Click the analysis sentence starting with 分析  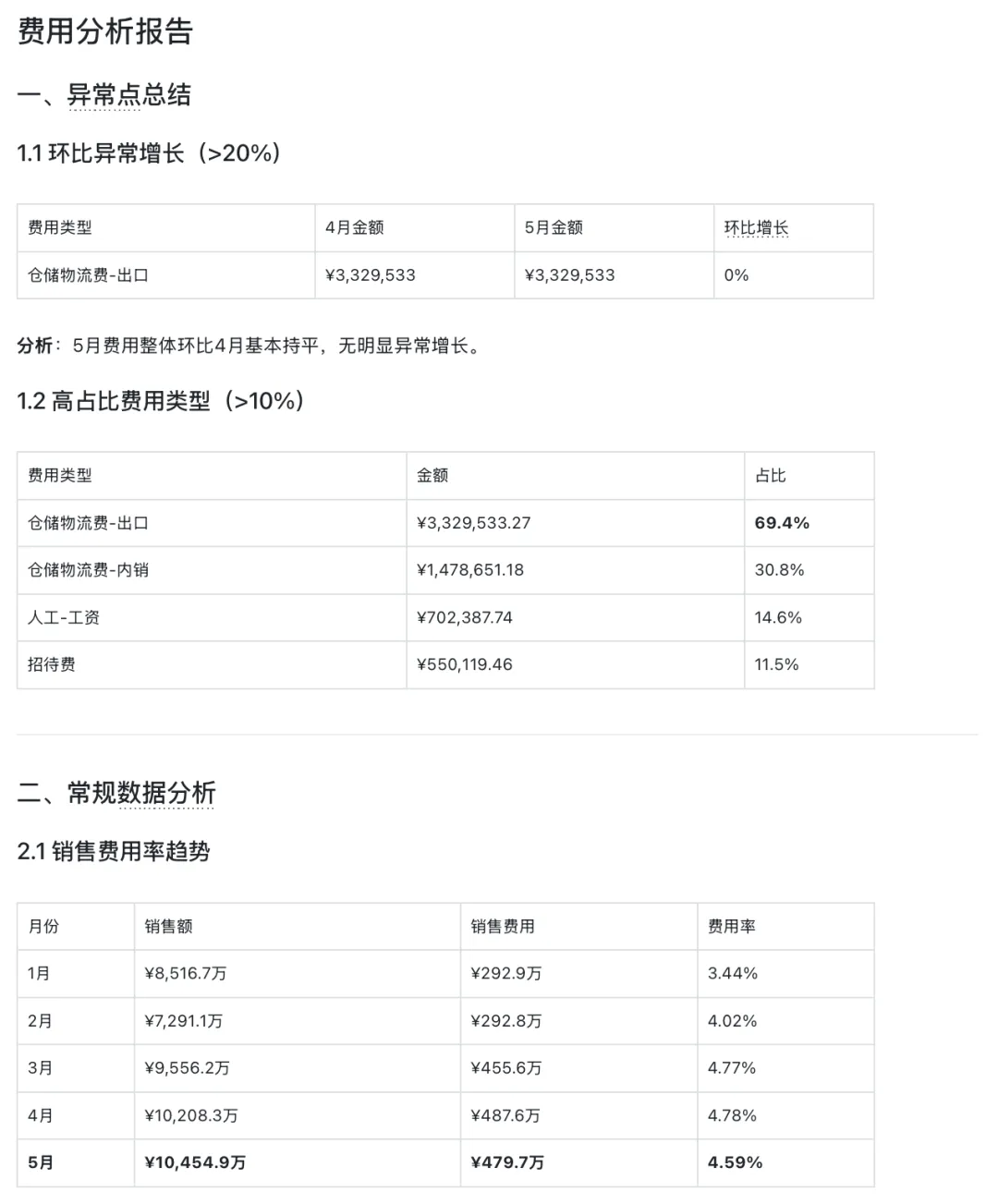(x=250, y=347)
